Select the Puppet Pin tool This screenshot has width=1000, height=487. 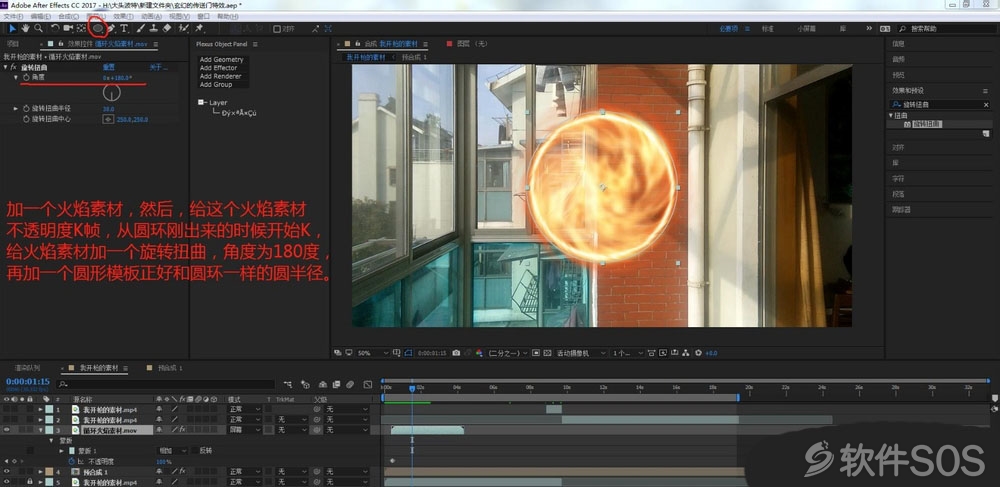[199, 28]
